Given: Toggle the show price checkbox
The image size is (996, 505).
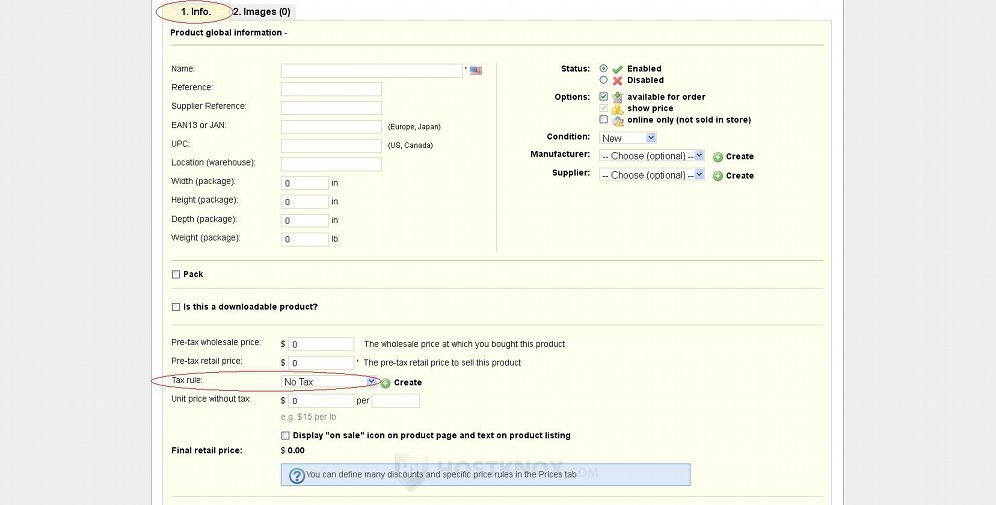Looking at the screenshot, I should tap(603, 108).
